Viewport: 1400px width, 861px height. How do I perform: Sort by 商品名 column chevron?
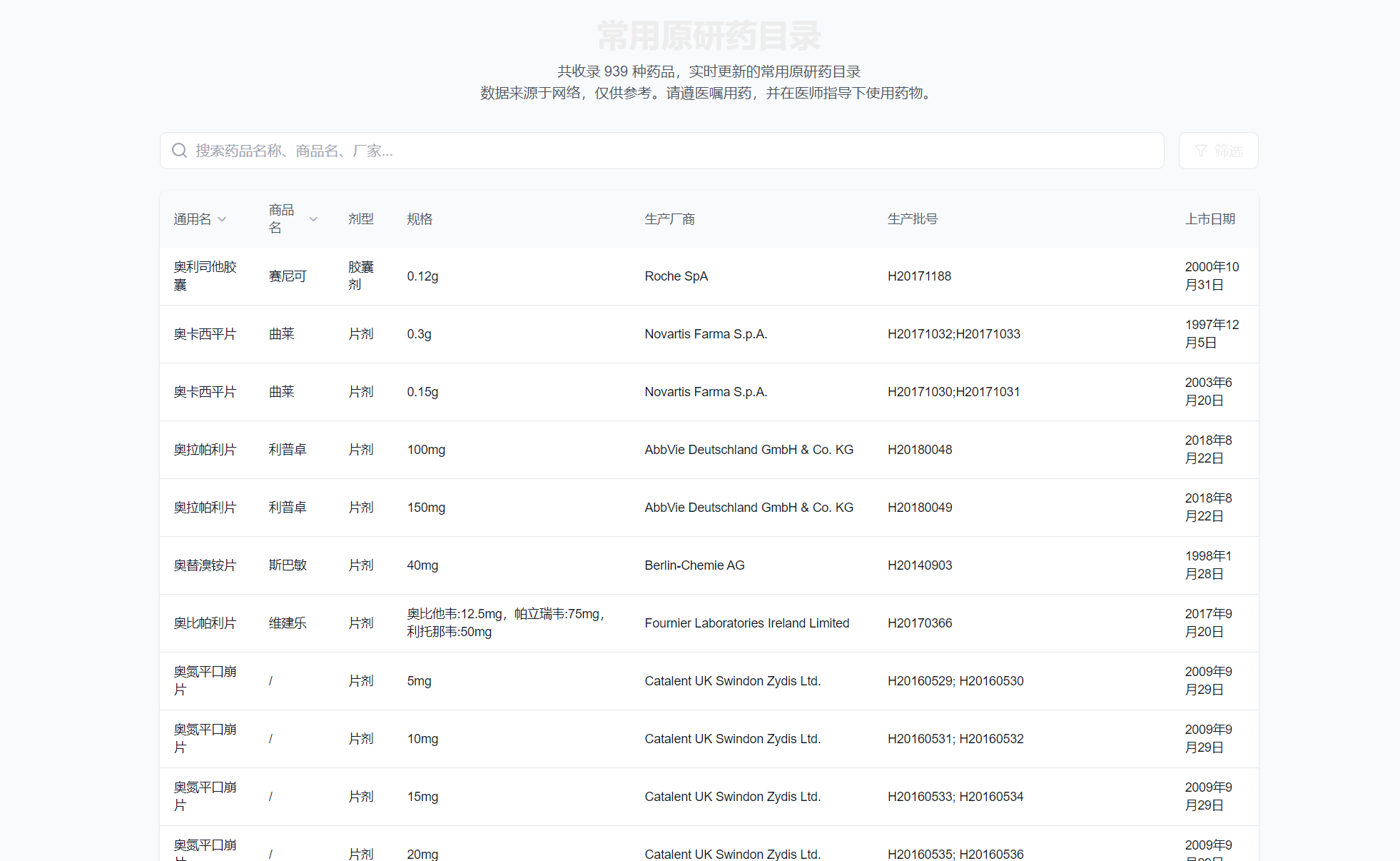click(313, 219)
